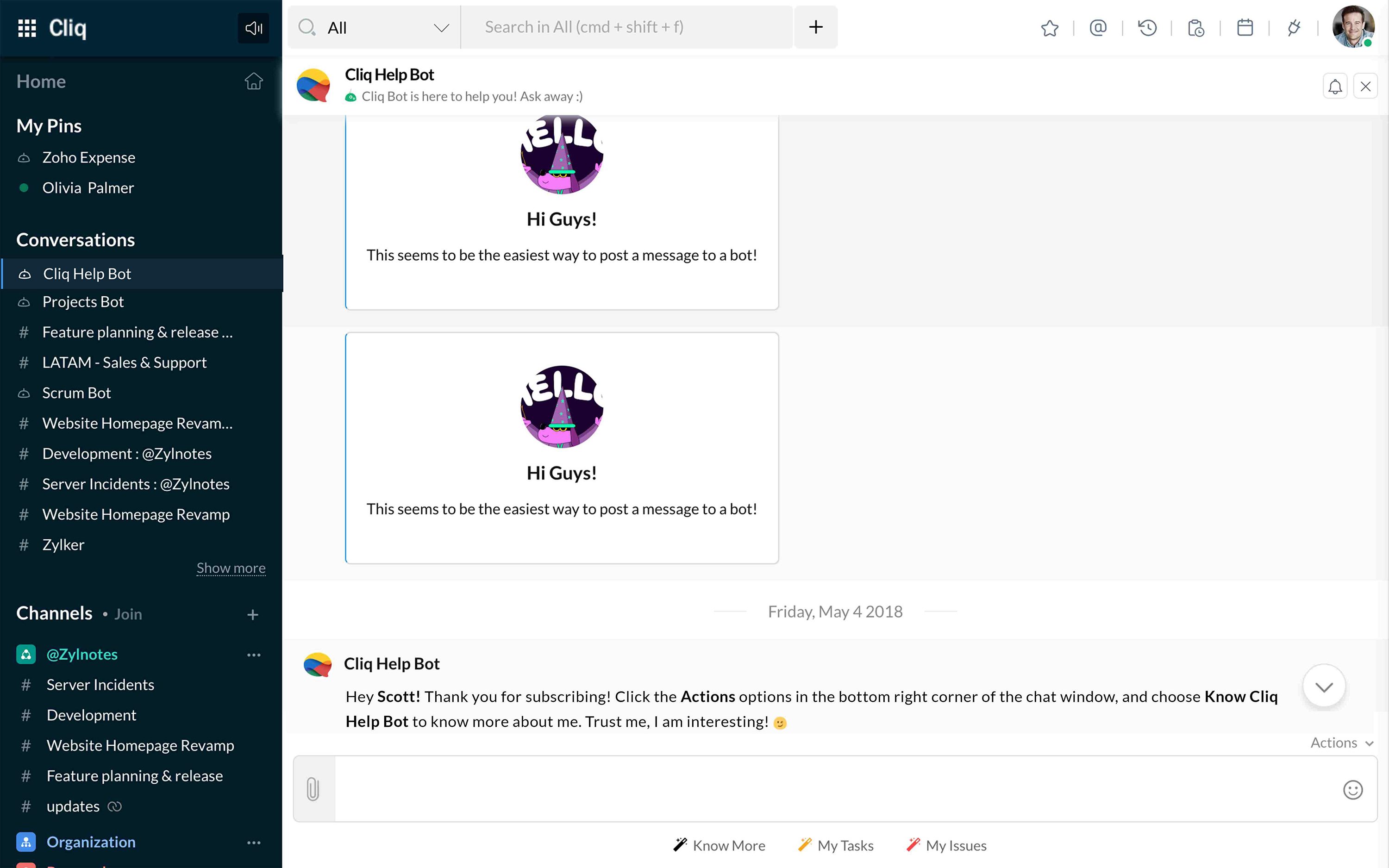Image resolution: width=1389 pixels, height=868 pixels.
Task: Click scroll-to-bottom chevron circle button
Action: click(1324, 687)
